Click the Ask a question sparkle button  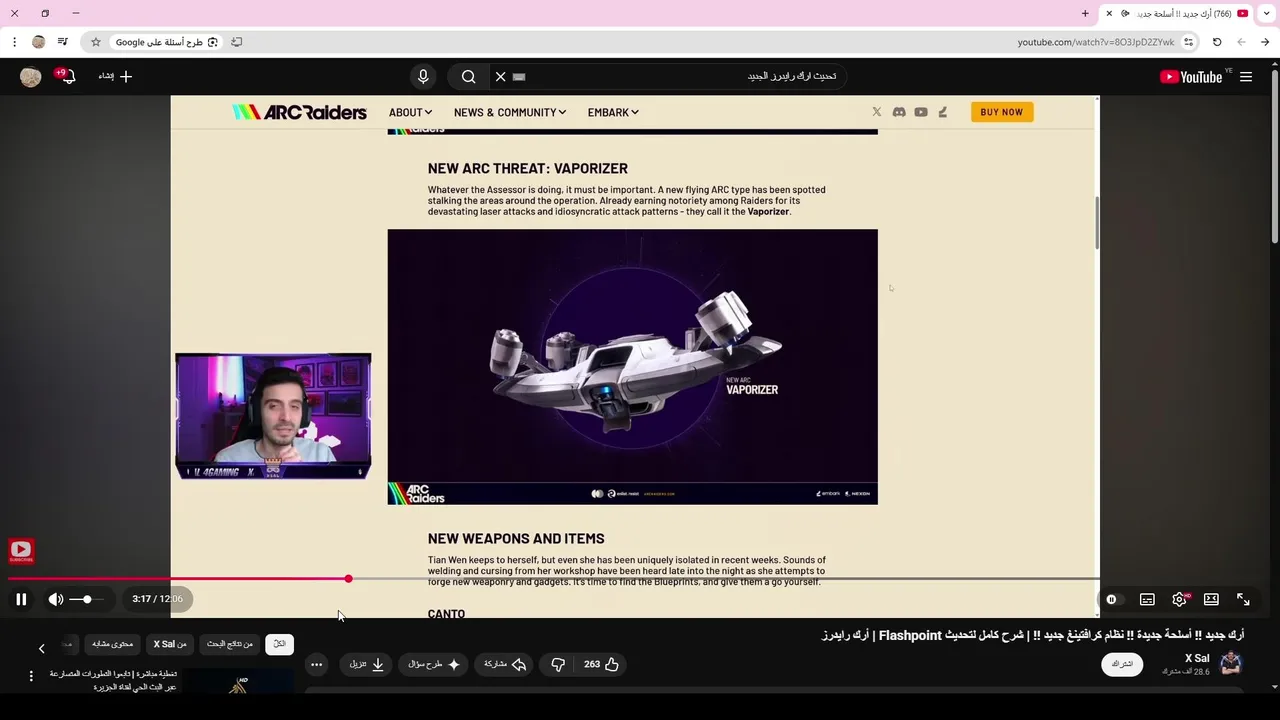pyautogui.click(x=432, y=664)
